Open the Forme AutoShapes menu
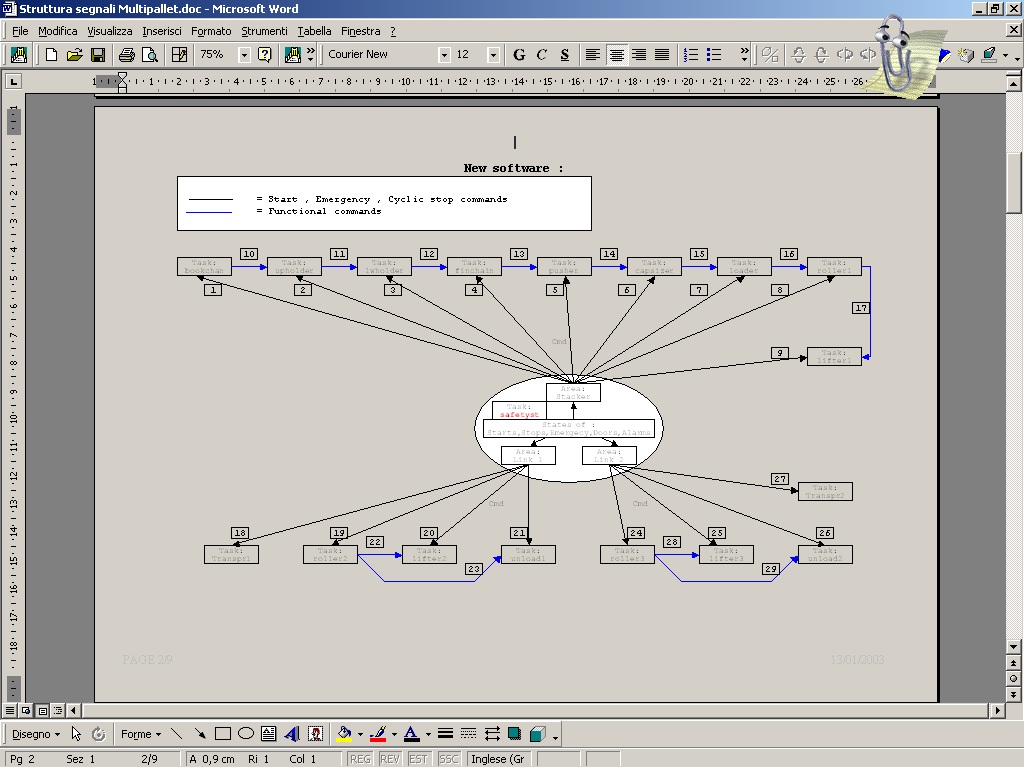1024x768 pixels. (140, 734)
